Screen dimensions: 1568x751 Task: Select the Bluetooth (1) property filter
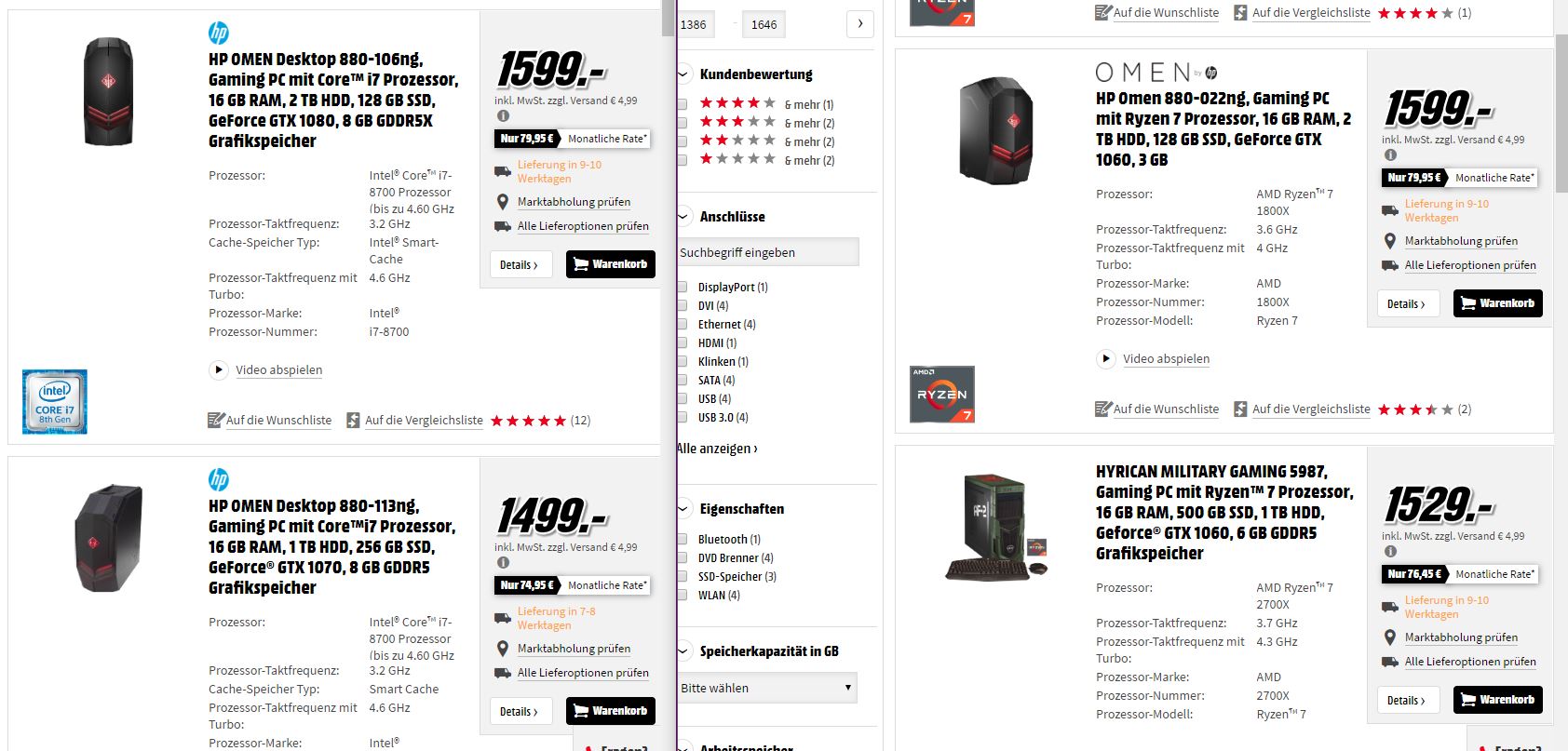coord(683,540)
